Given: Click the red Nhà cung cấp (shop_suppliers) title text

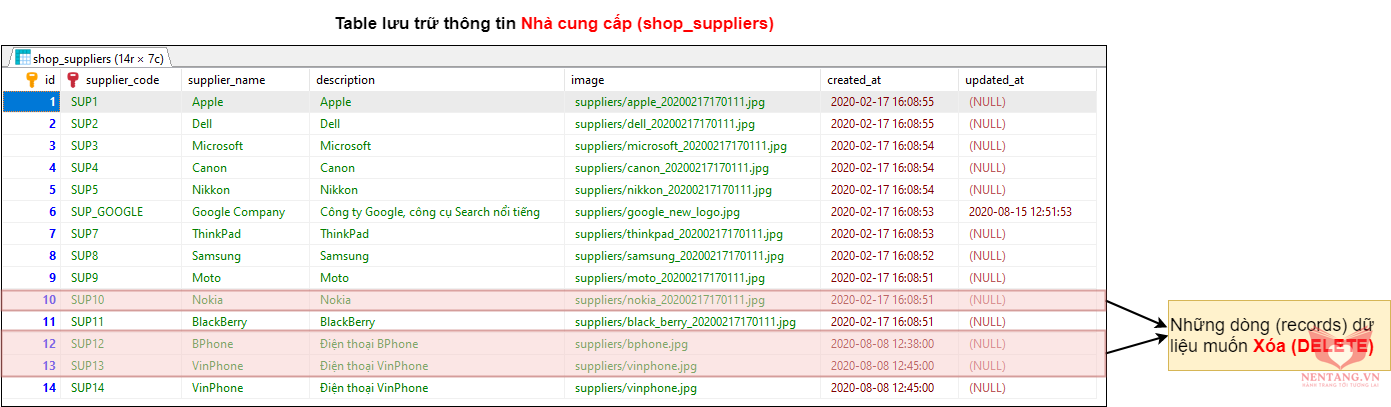Looking at the screenshot, I should pyautogui.click(x=647, y=23).
